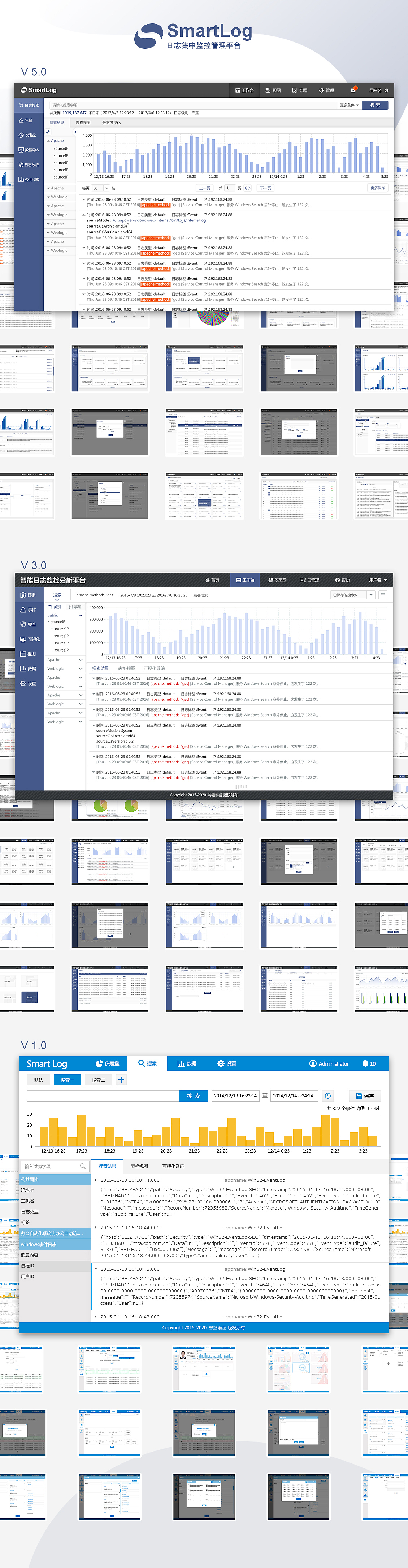Open 视图 in the V3.0 sidebar
408x1568 pixels.
(x=29, y=654)
